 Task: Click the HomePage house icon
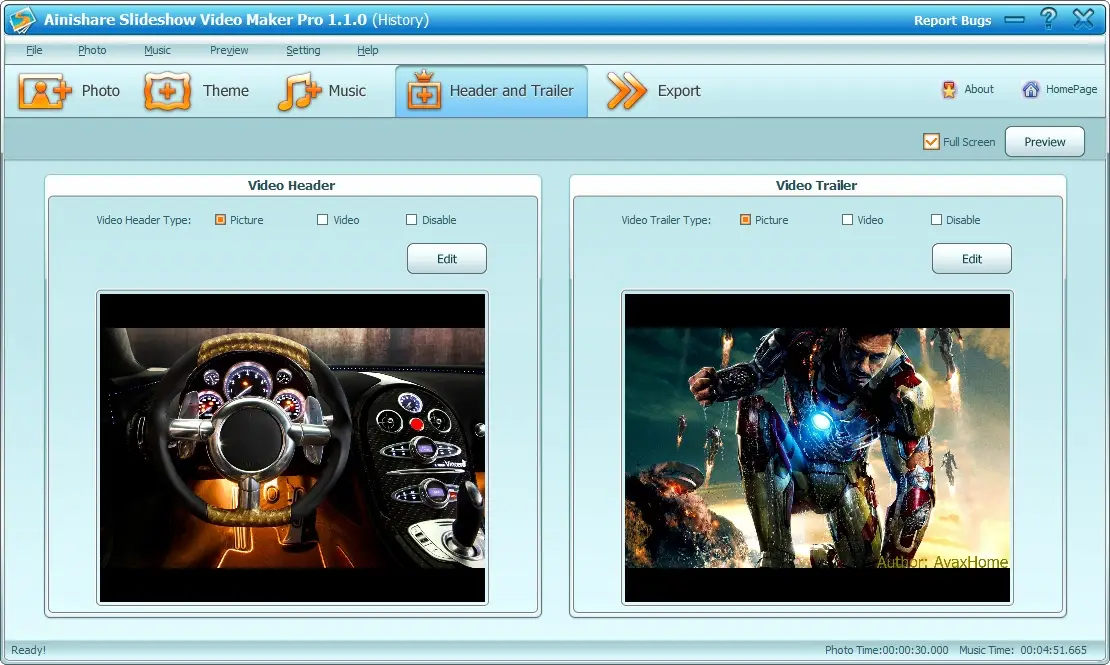1030,89
